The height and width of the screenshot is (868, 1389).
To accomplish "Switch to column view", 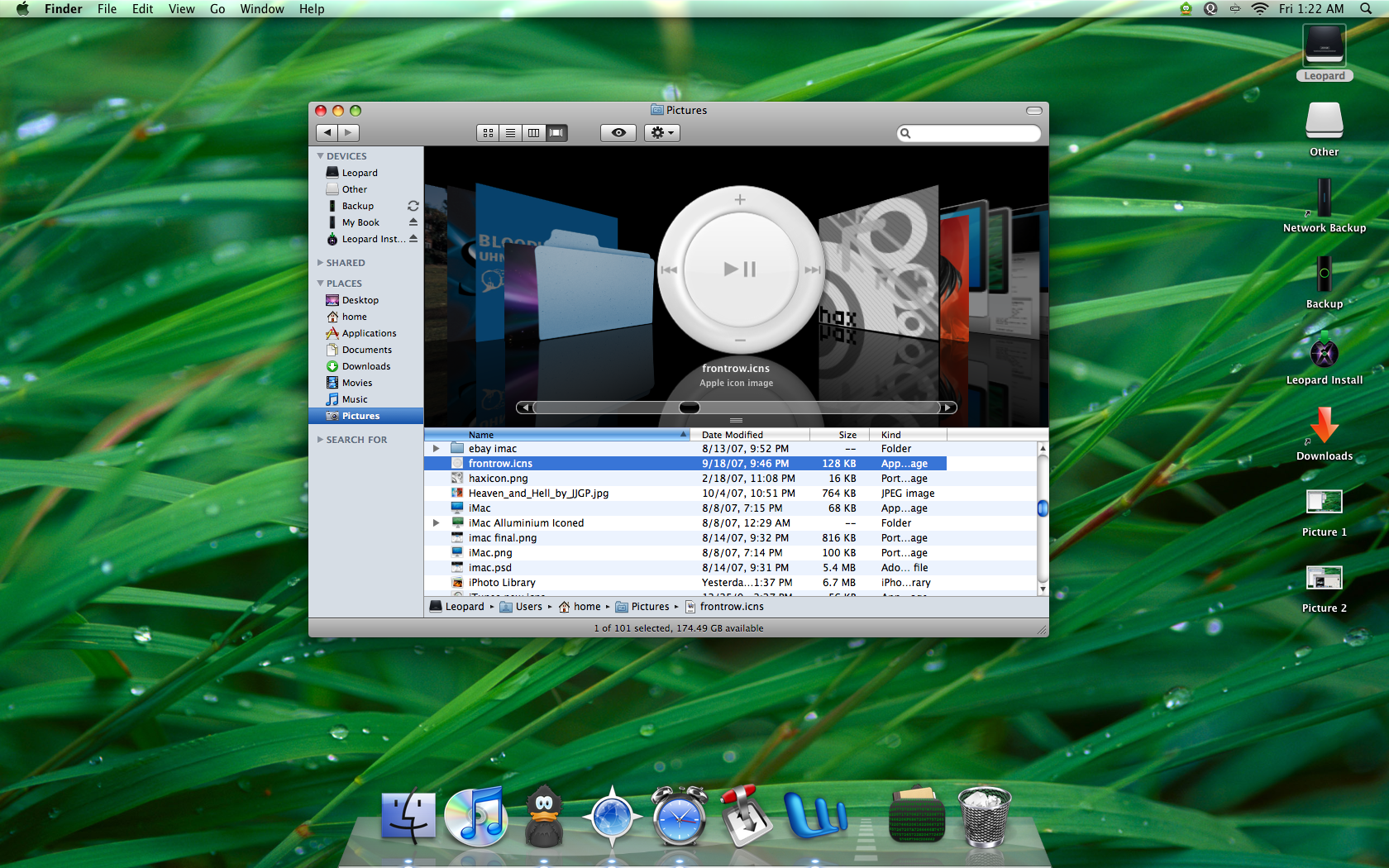I will pyautogui.click(x=533, y=133).
